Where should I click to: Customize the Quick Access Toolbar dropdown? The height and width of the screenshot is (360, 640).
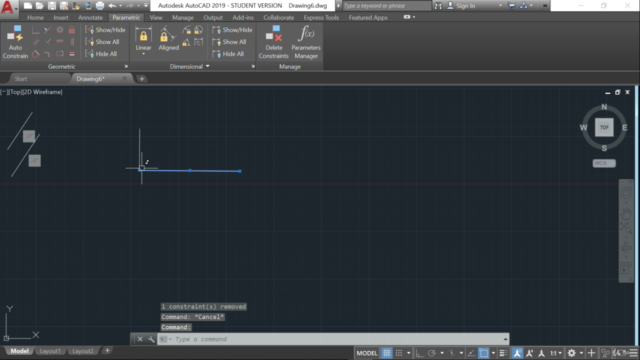(146, 6)
